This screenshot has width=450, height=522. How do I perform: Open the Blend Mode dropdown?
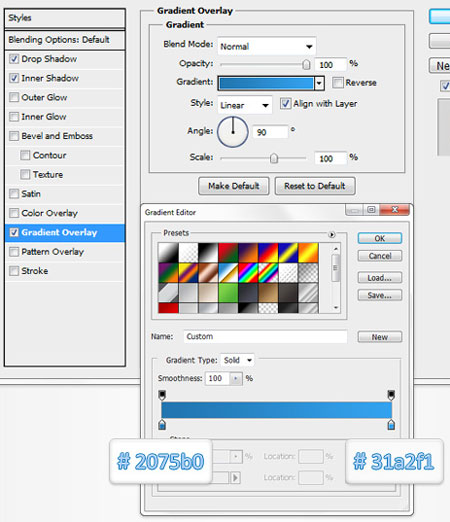click(266, 46)
